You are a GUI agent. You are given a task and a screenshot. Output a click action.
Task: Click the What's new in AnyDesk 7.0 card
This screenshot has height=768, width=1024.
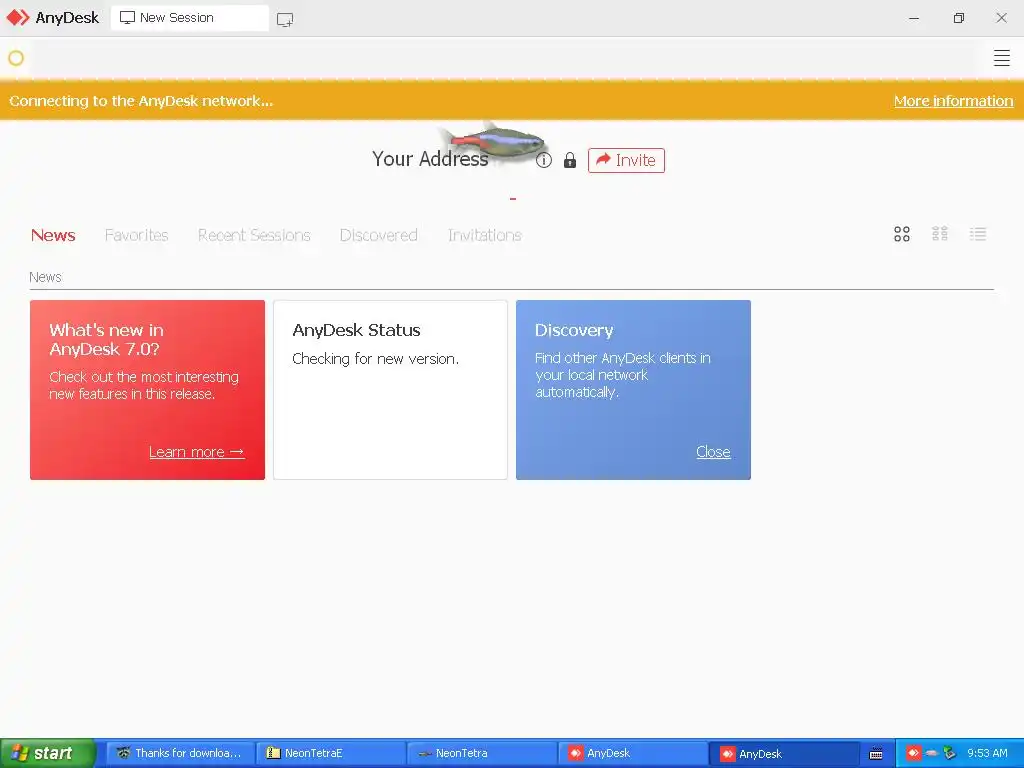[148, 390]
